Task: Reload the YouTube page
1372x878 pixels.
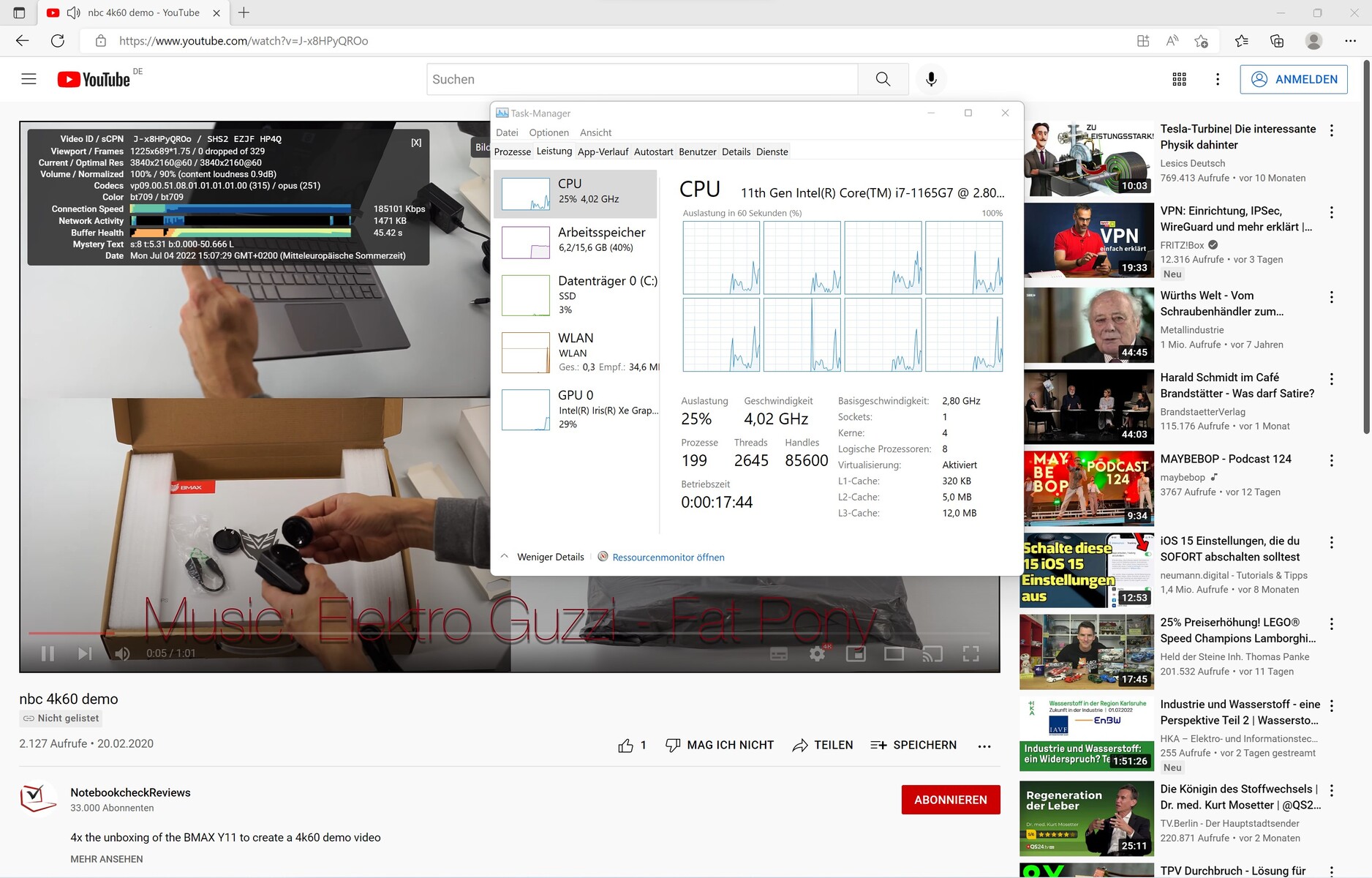Action: (58, 41)
